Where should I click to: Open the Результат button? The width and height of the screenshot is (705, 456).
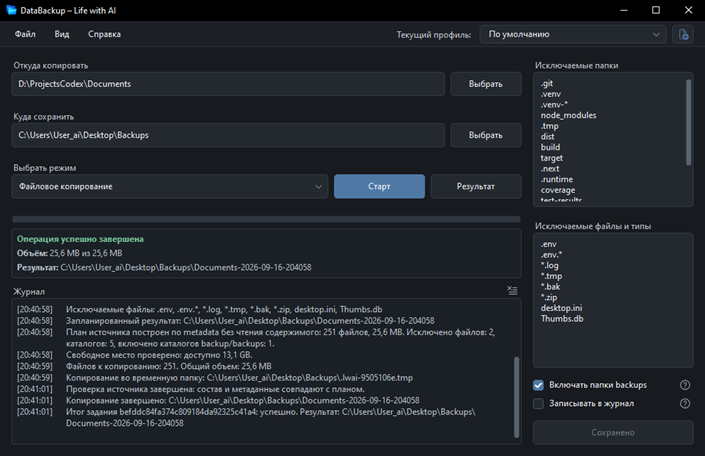pos(476,186)
